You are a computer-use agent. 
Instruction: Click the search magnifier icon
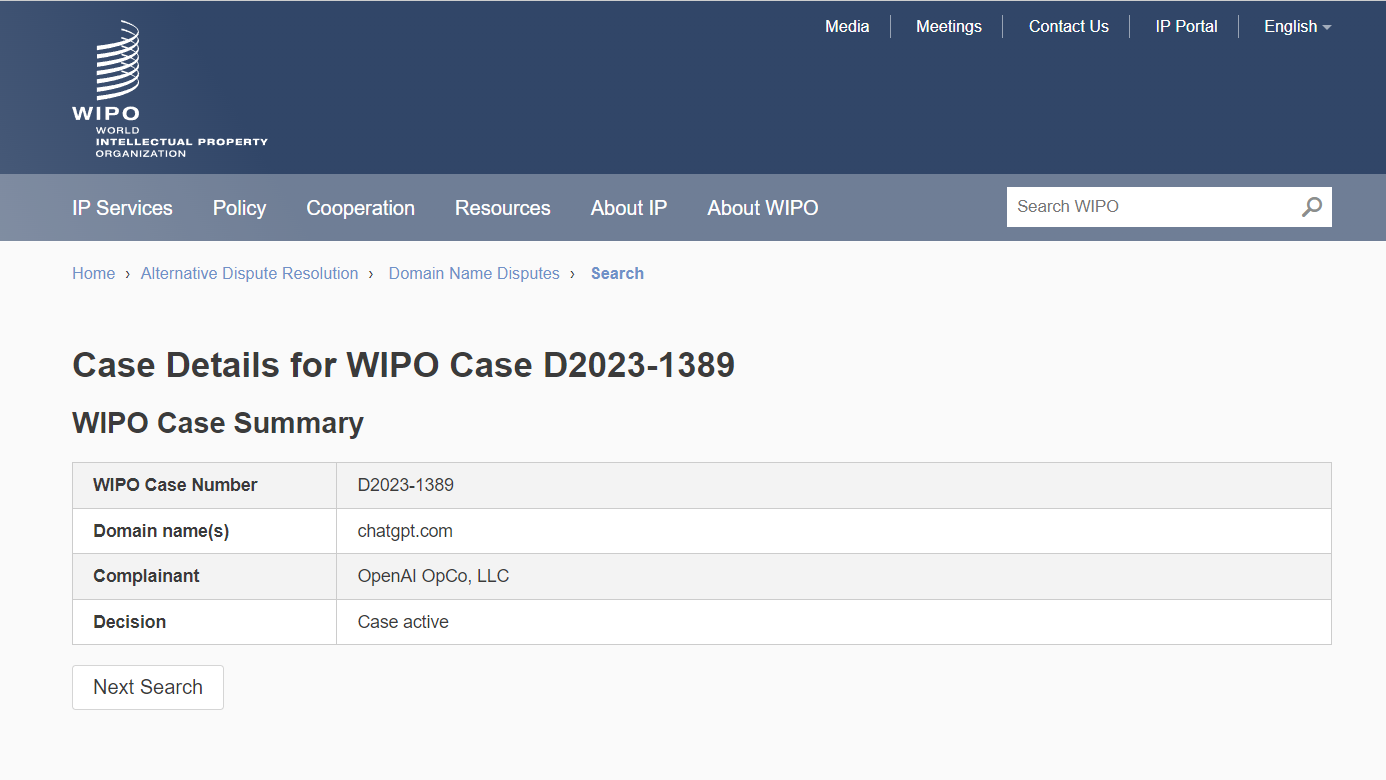1311,207
